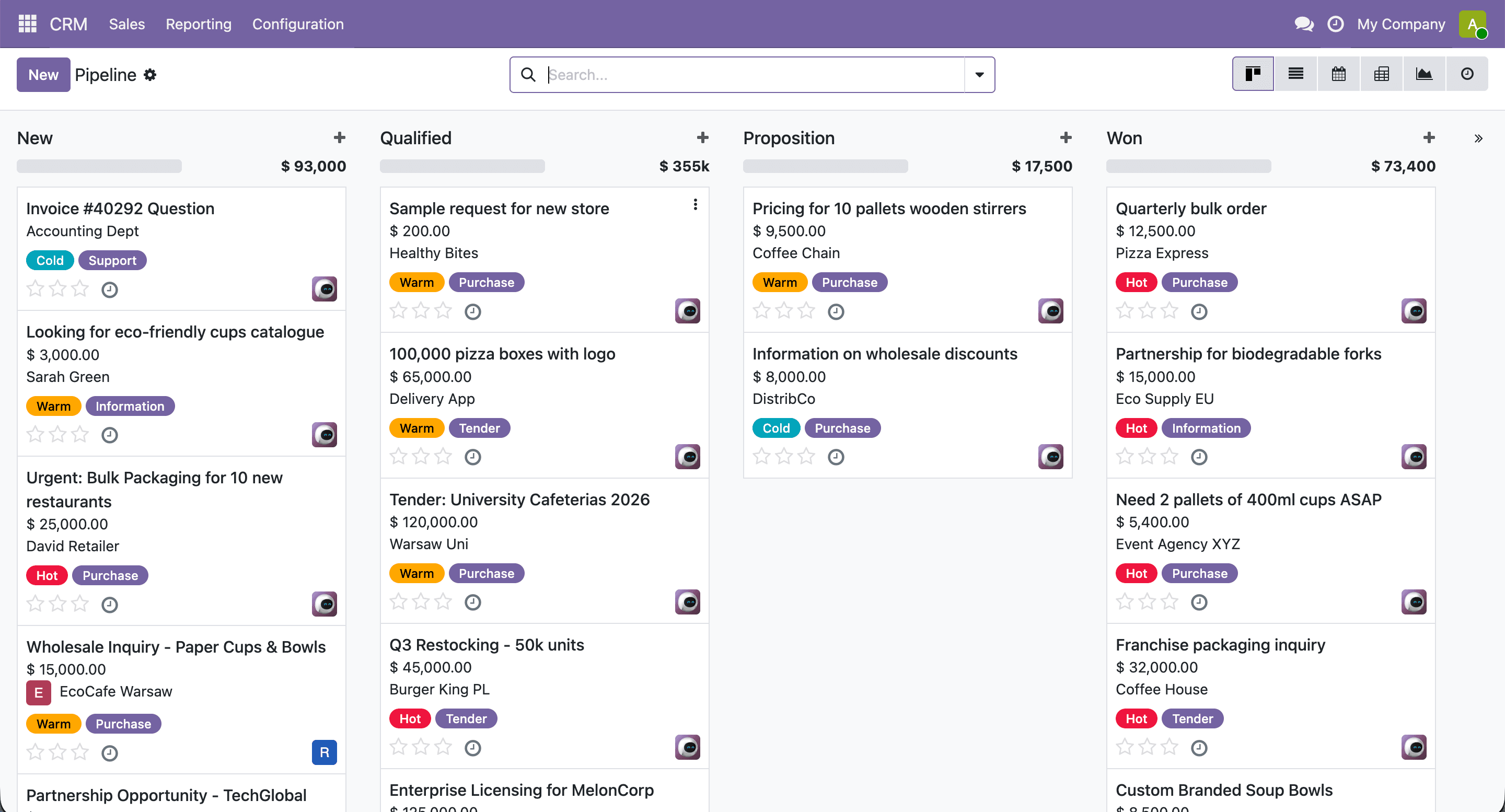The width and height of the screenshot is (1505, 812).
Task: Set first priority star on Invoice #40292 Question
Action: (36, 288)
